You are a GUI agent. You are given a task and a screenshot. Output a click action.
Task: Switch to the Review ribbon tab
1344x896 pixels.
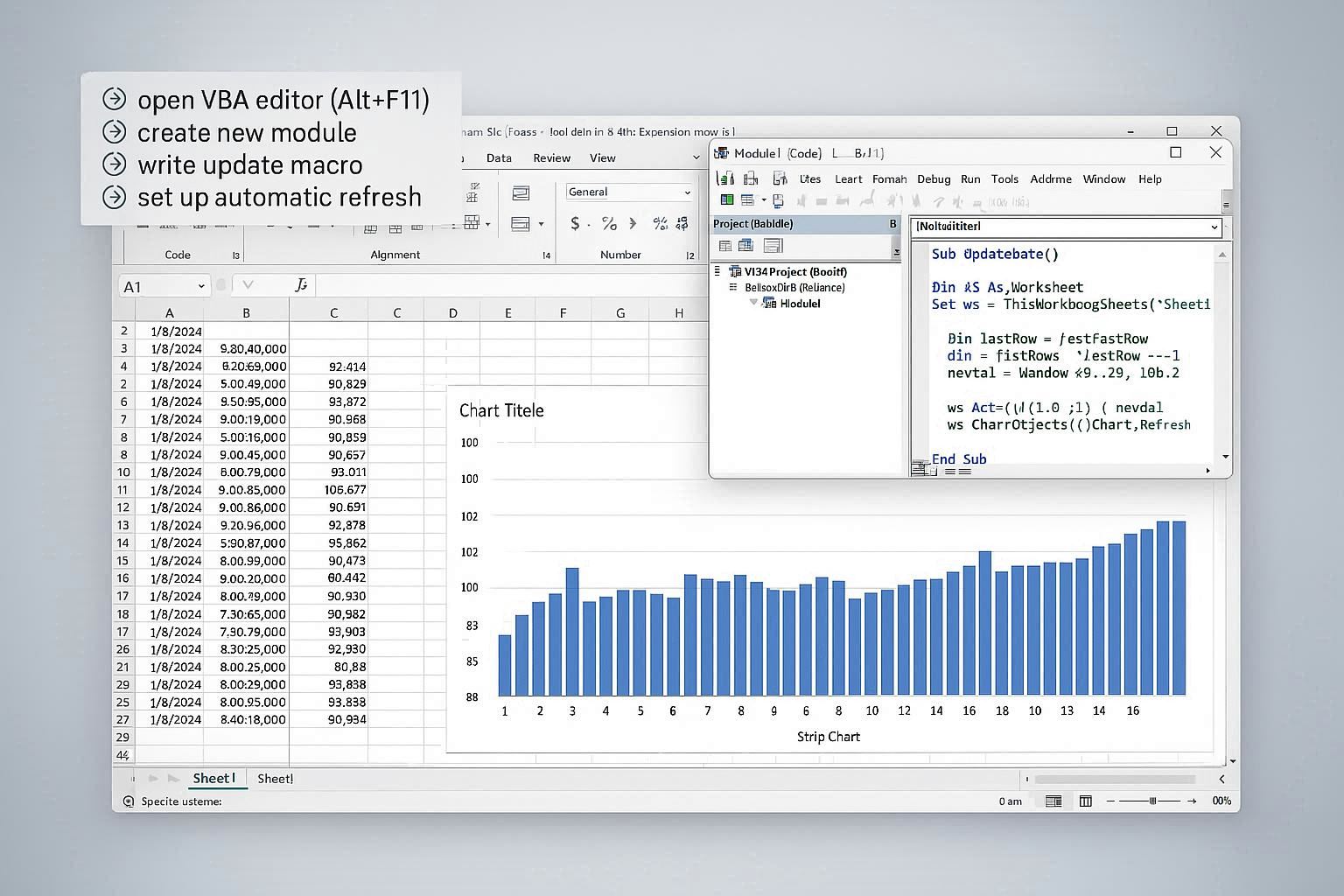551,158
